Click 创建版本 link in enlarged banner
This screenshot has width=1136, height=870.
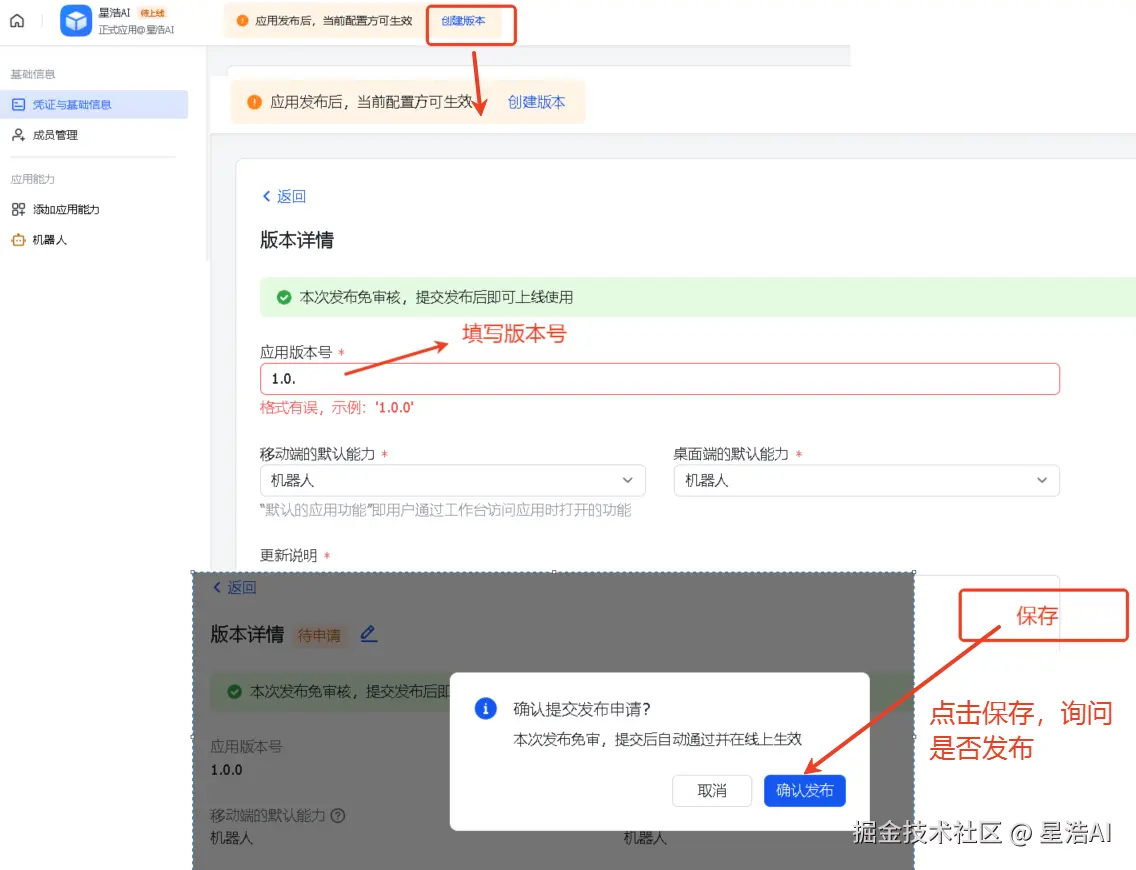[536, 102]
